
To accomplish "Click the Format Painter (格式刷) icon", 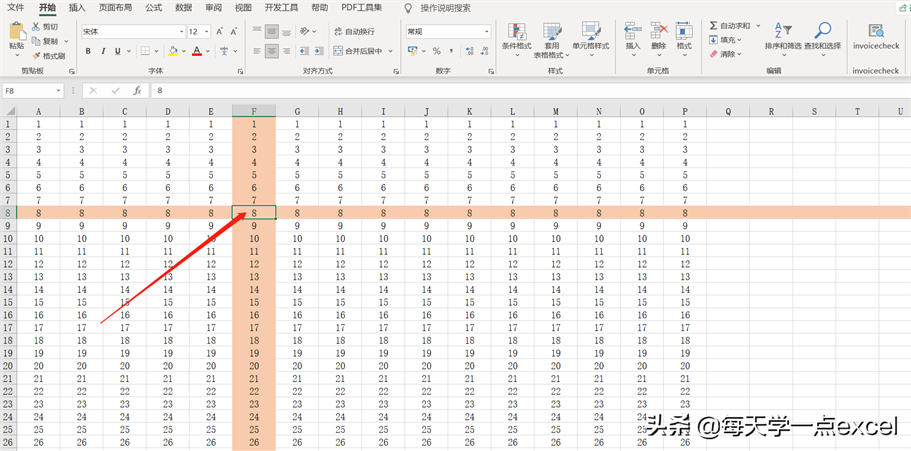I will (x=36, y=56).
